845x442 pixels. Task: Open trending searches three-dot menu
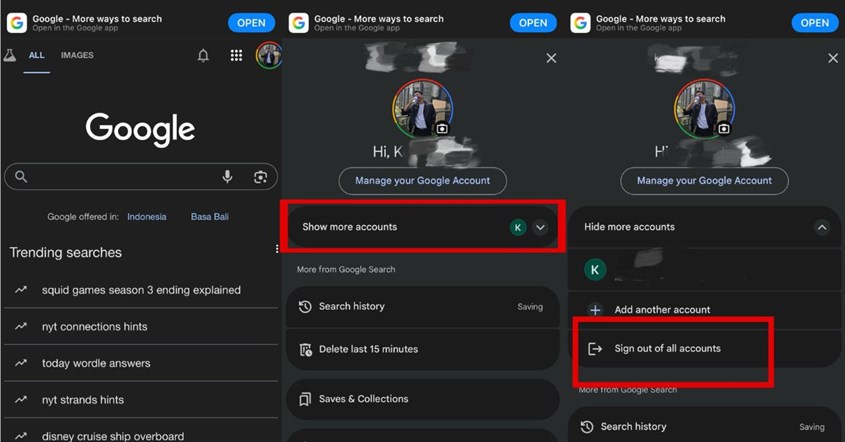point(276,248)
